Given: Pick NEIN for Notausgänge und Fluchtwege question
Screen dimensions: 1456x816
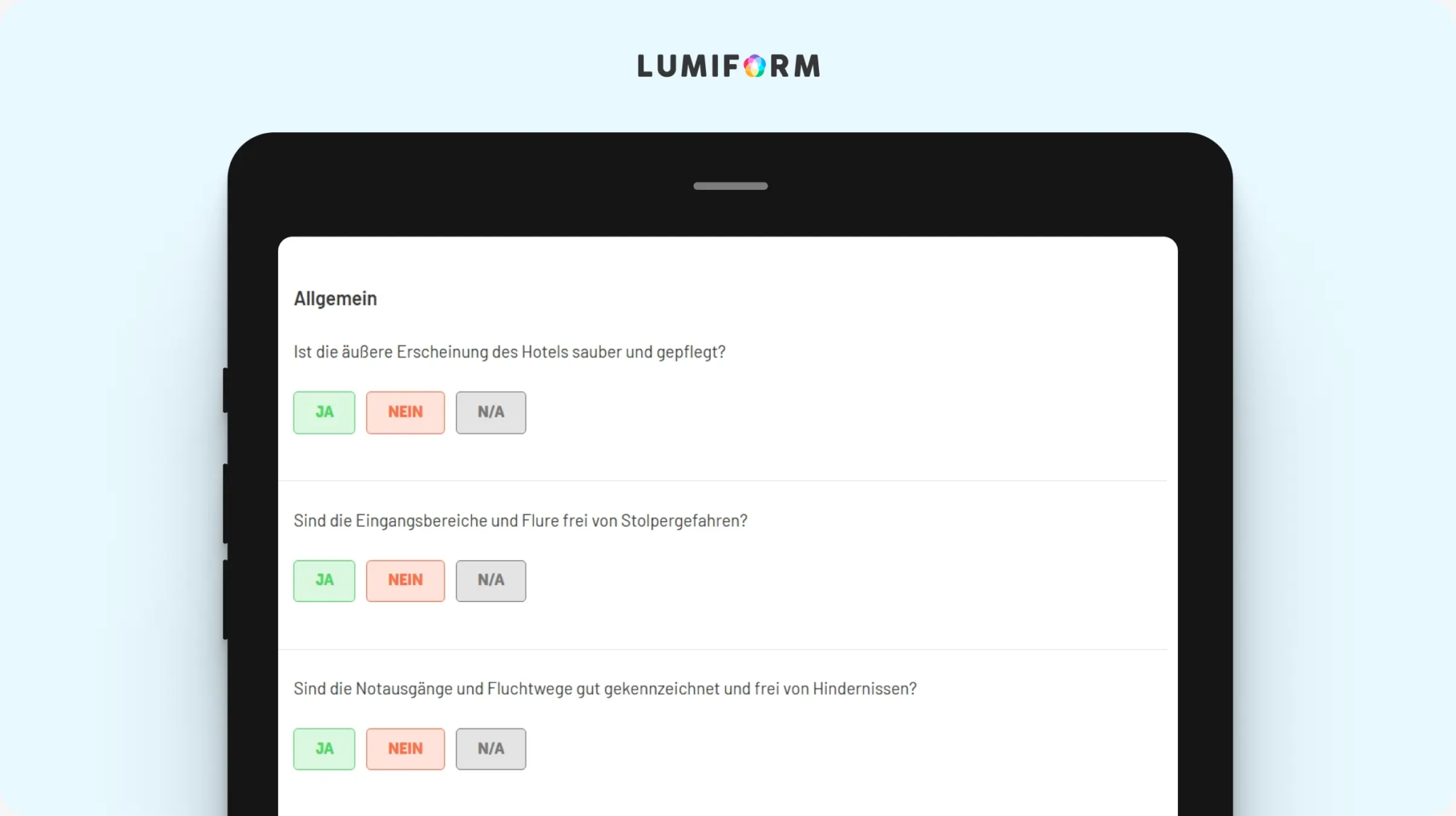Looking at the screenshot, I should click(405, 748).
